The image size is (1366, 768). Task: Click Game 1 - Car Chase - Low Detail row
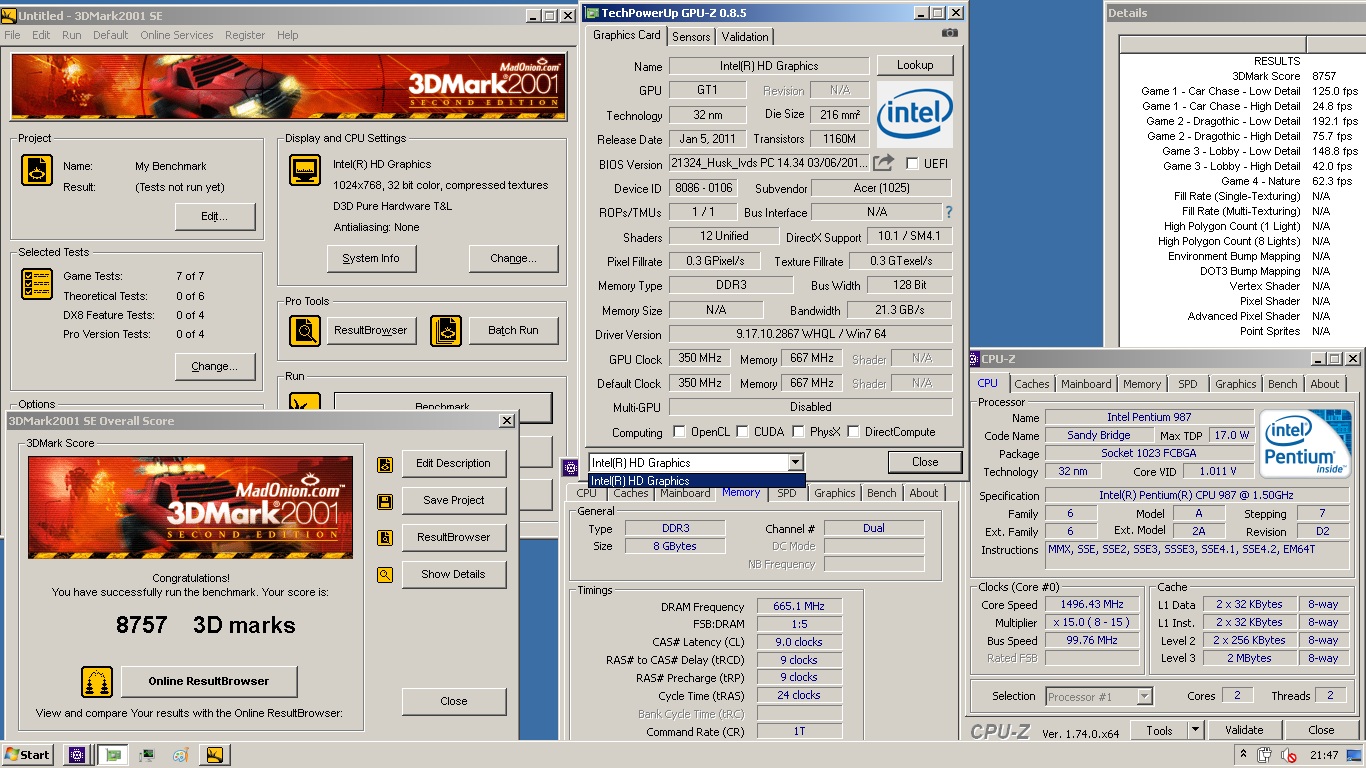point(1240,91)
